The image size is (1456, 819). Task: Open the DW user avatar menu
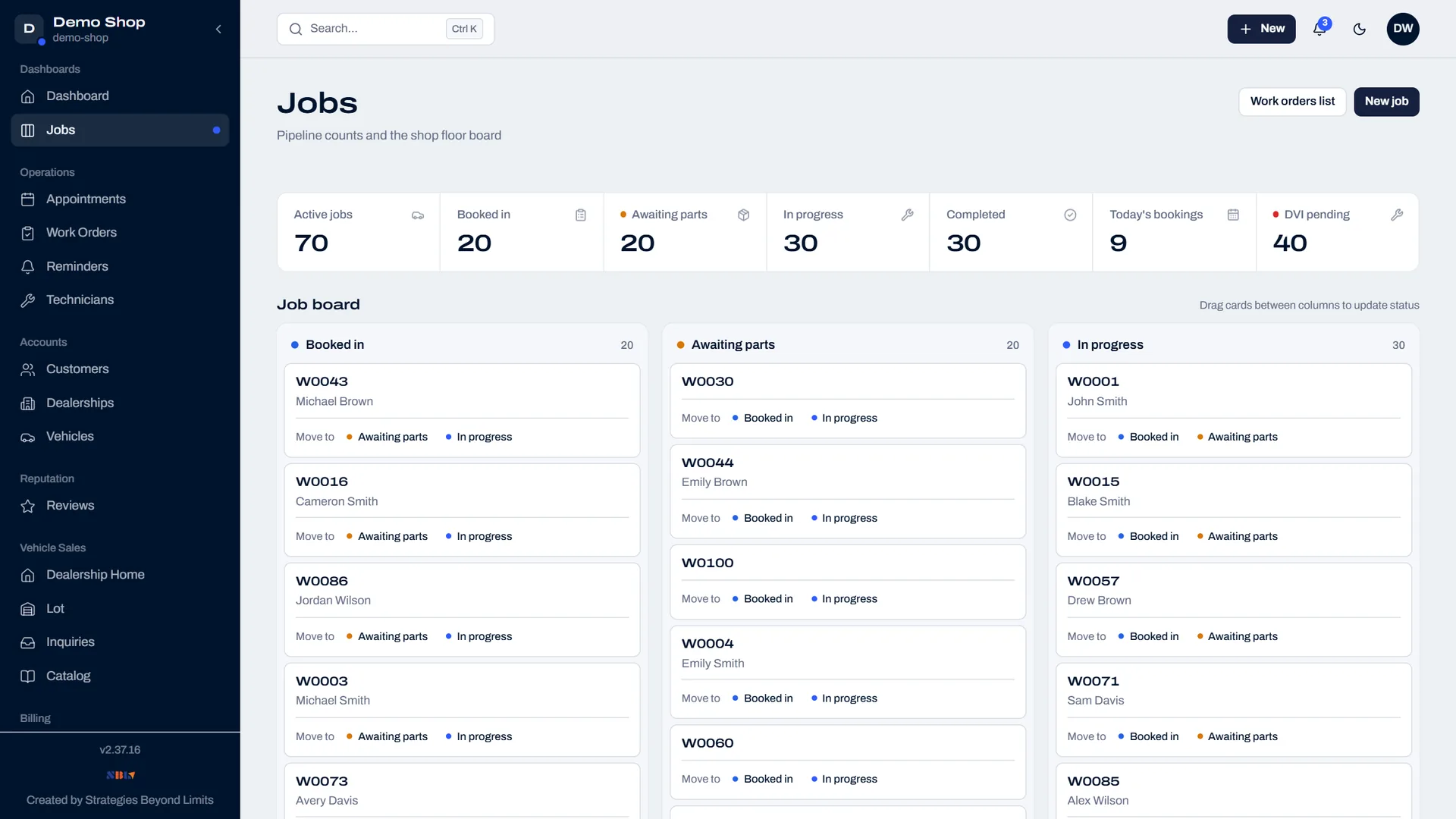[1403, 29]
